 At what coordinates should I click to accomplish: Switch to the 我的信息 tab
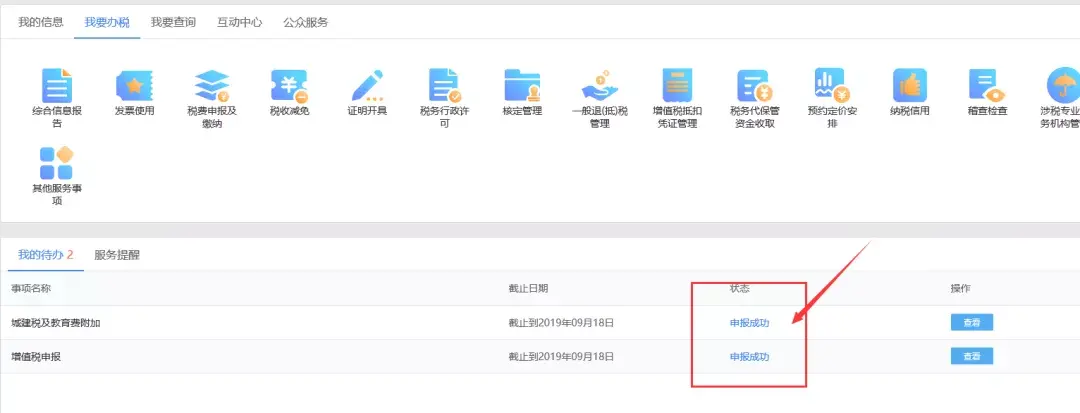[x=41, y=21]
